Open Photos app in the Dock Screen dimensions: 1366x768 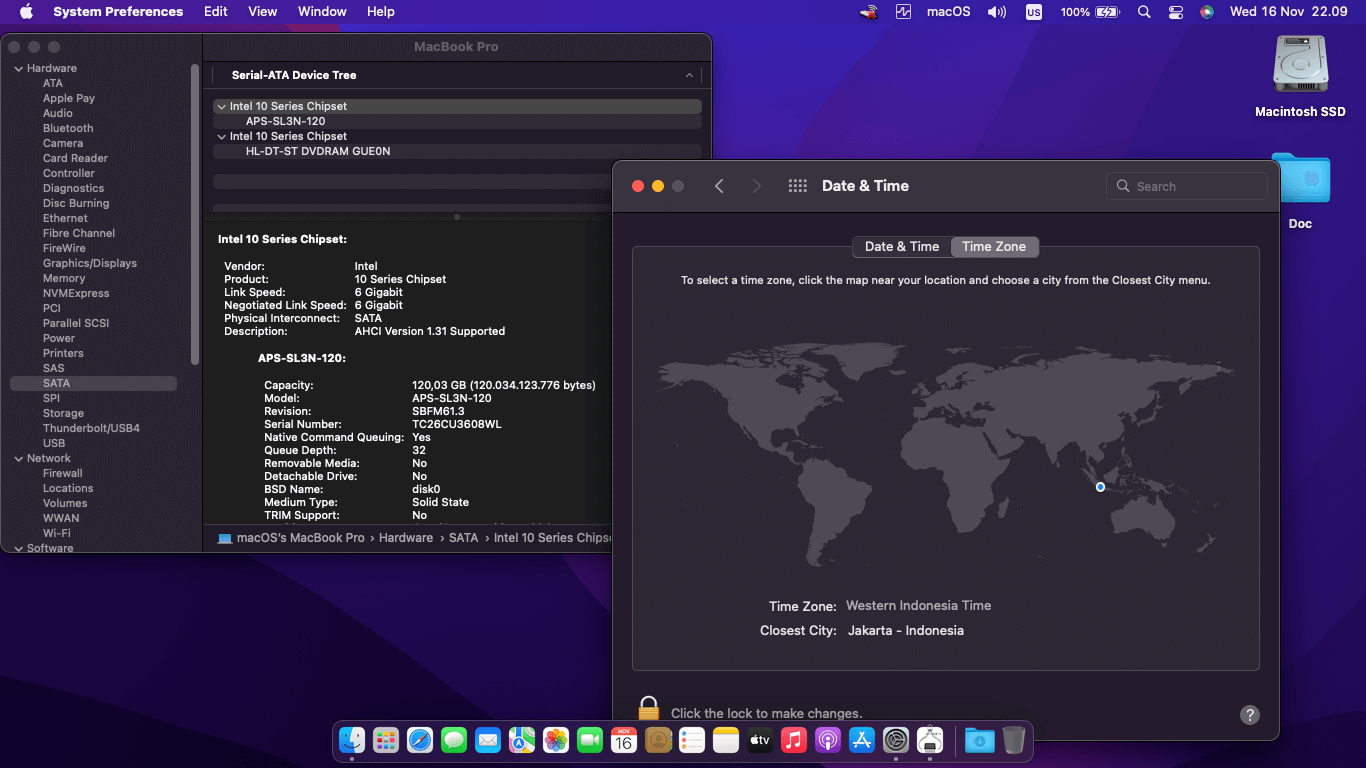[x=556, y=740]
